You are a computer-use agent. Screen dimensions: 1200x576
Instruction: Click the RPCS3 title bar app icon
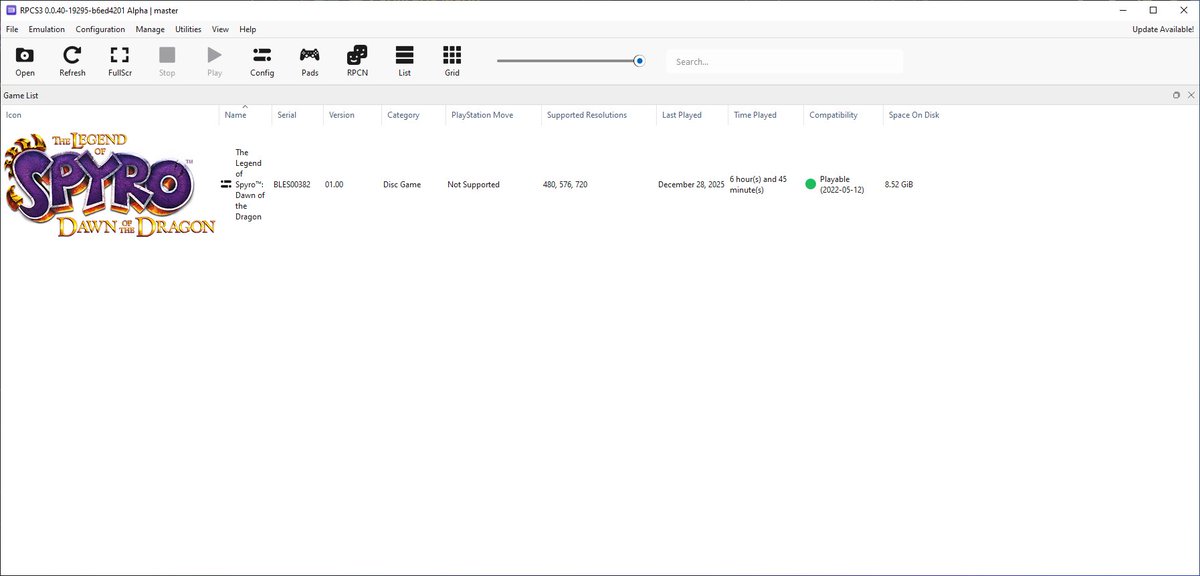(11, 9)
